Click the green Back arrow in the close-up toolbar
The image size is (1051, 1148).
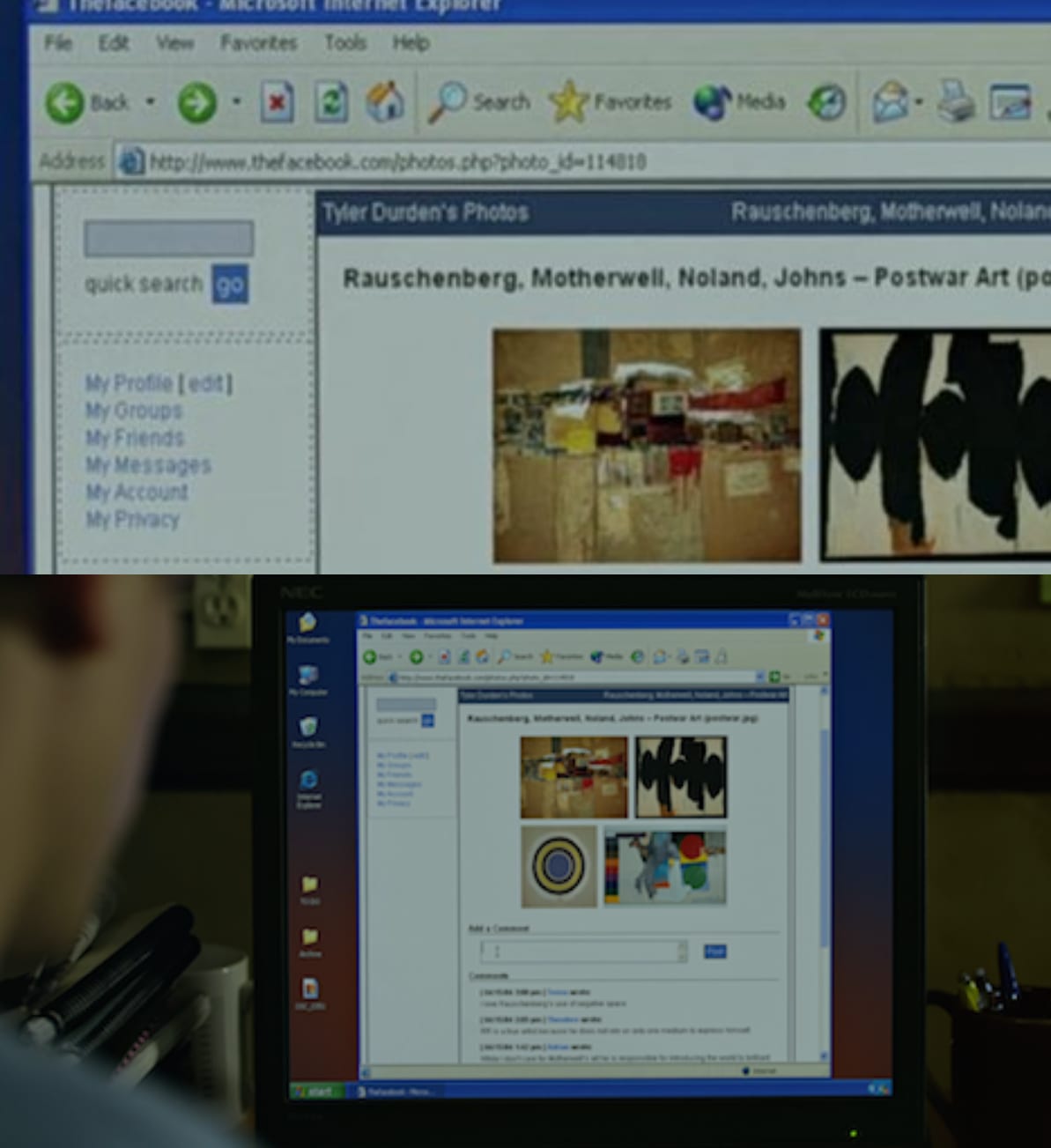click(64, 103)
